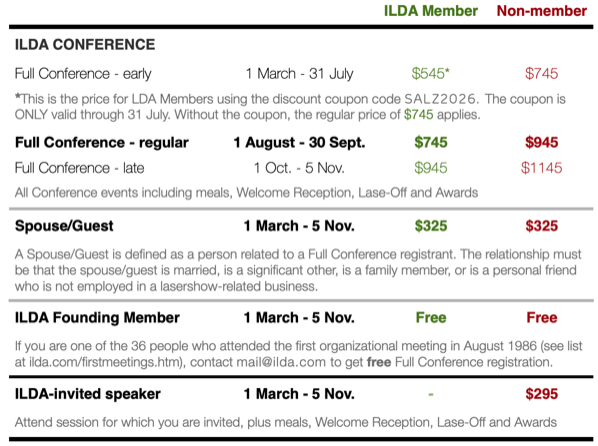This screenshot has width=598, height=446.
Task: Click the $1145 late non-member price
Action: point(542,168)
